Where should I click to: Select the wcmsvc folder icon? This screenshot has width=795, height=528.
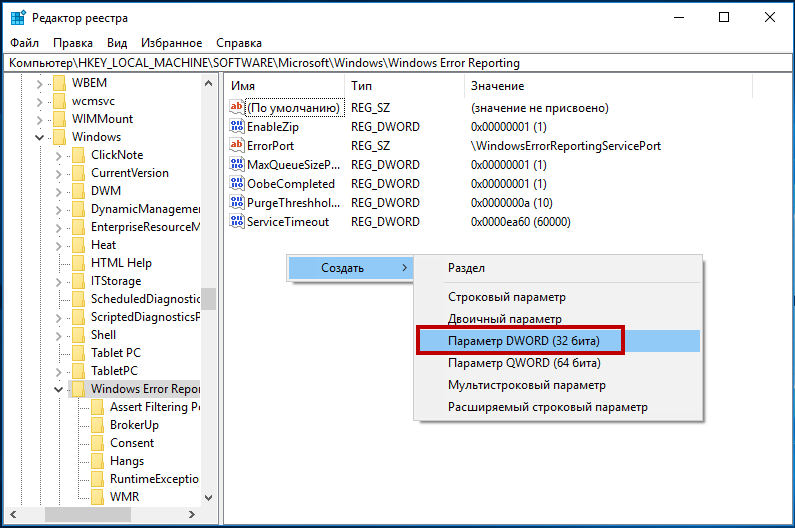click(x=59, y=101)
